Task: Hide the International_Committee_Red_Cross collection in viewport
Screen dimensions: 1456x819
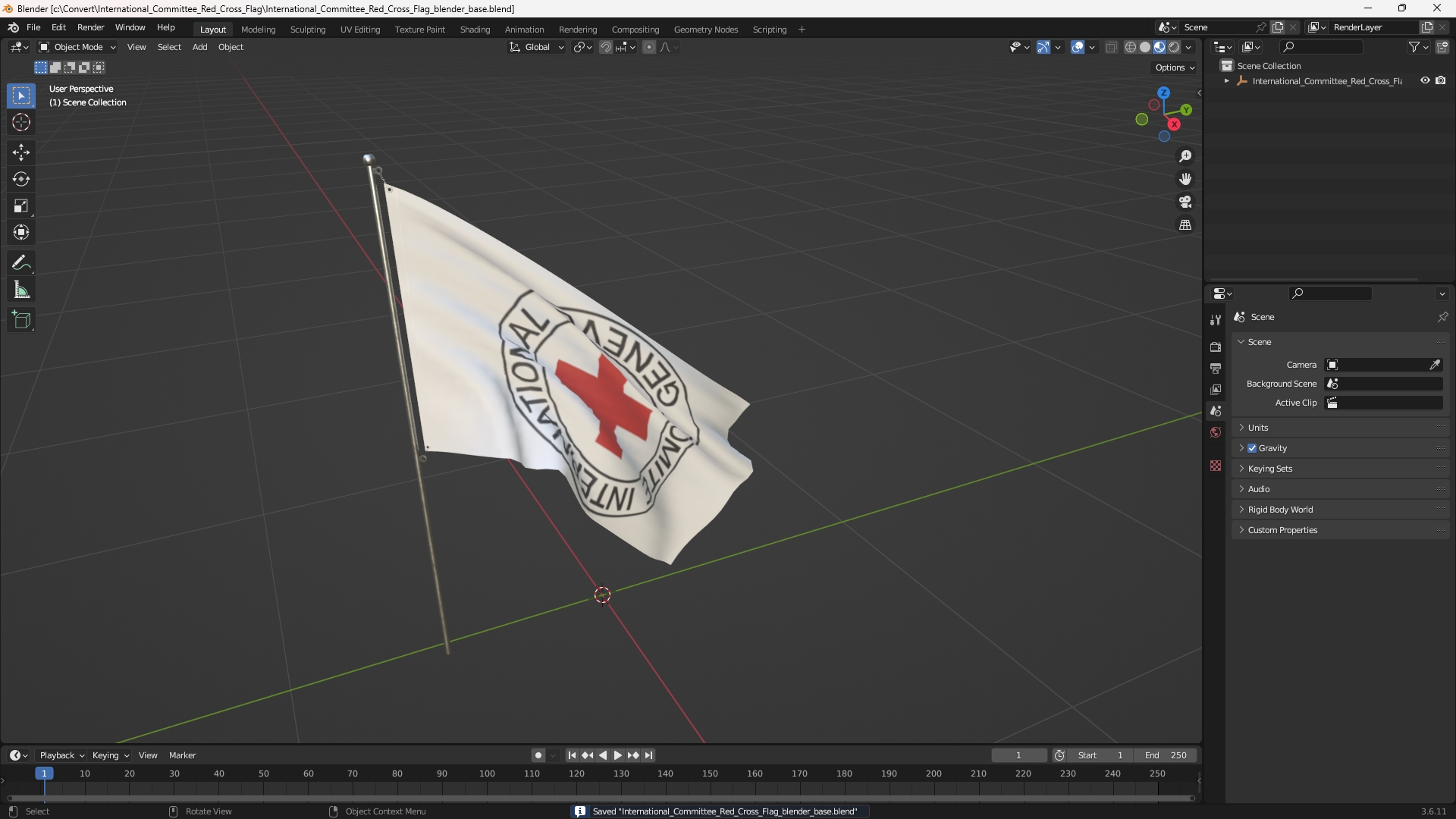Action: [1425, 80]
